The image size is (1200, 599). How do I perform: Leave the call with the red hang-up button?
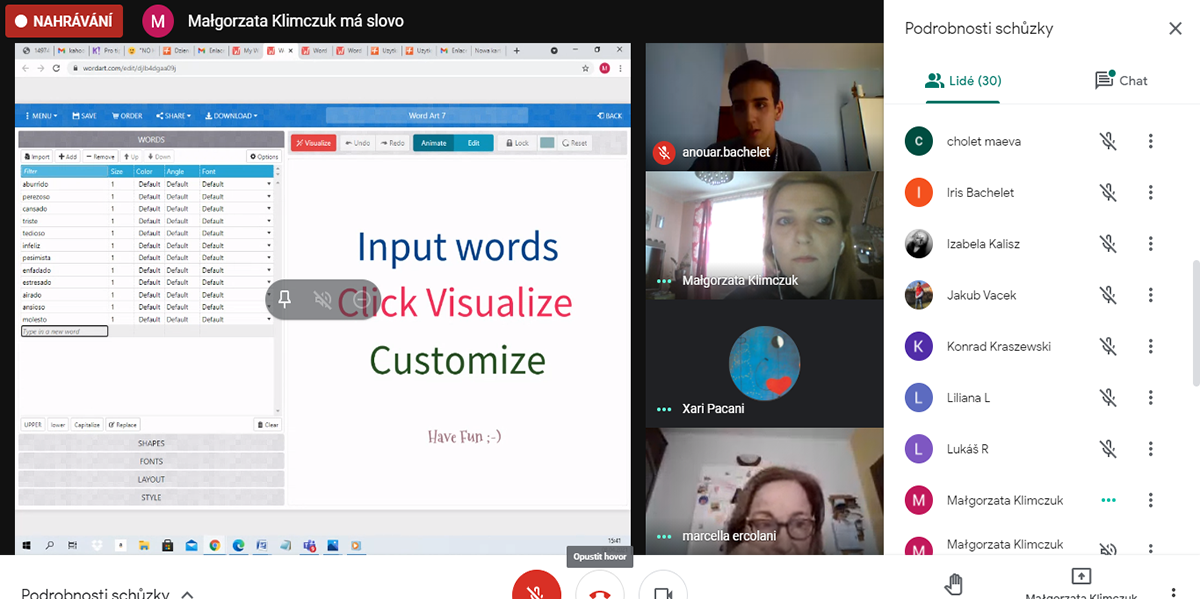coord(599,588)
